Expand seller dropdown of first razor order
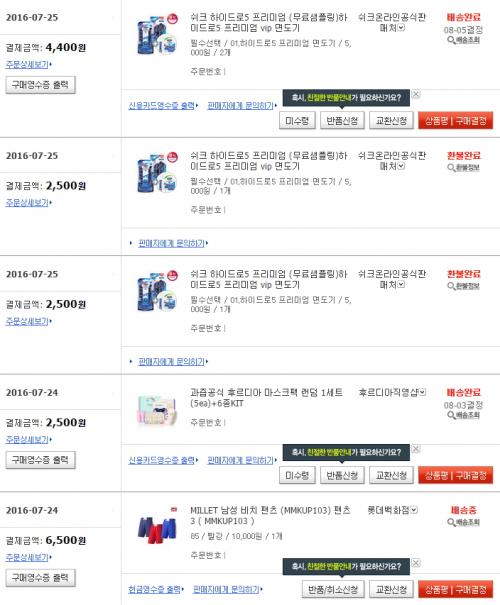 [x=401, y=27]
